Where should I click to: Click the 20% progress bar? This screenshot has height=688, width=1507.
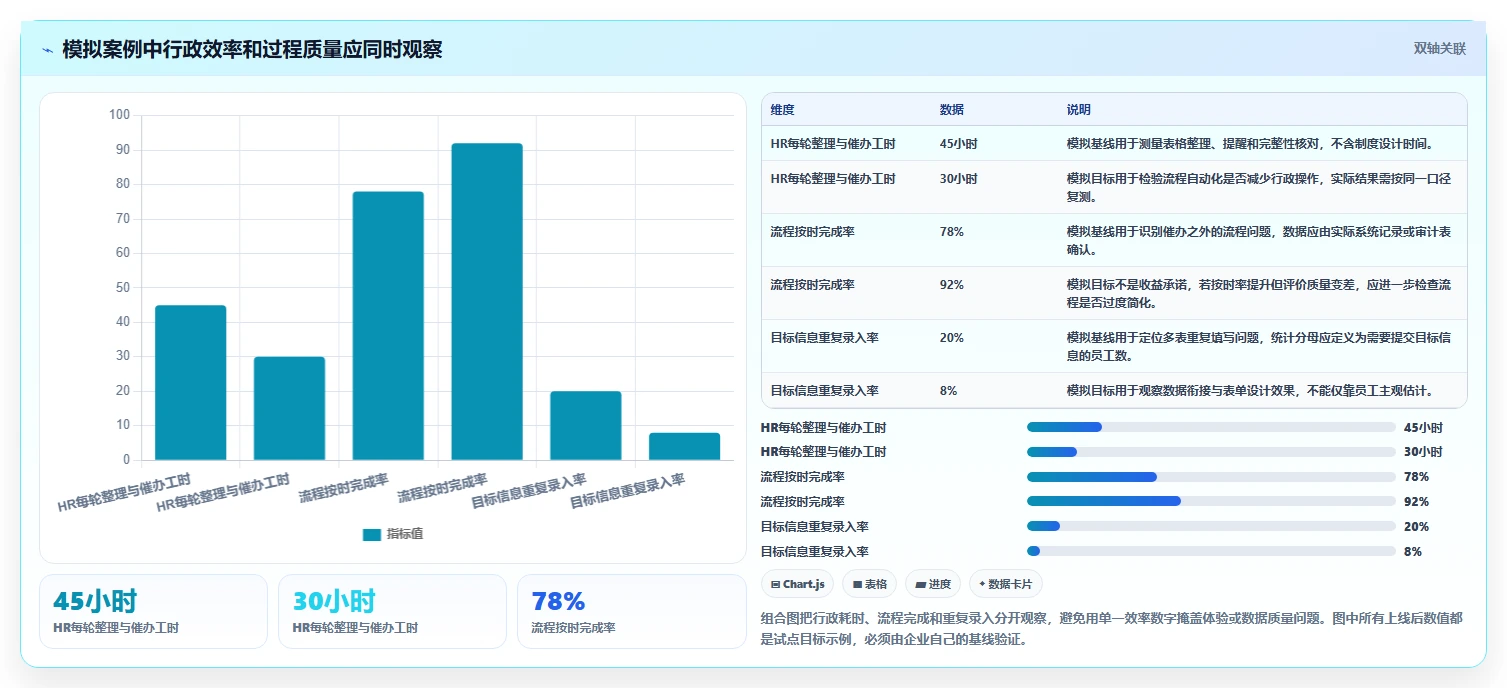[x=1211, y=527]
